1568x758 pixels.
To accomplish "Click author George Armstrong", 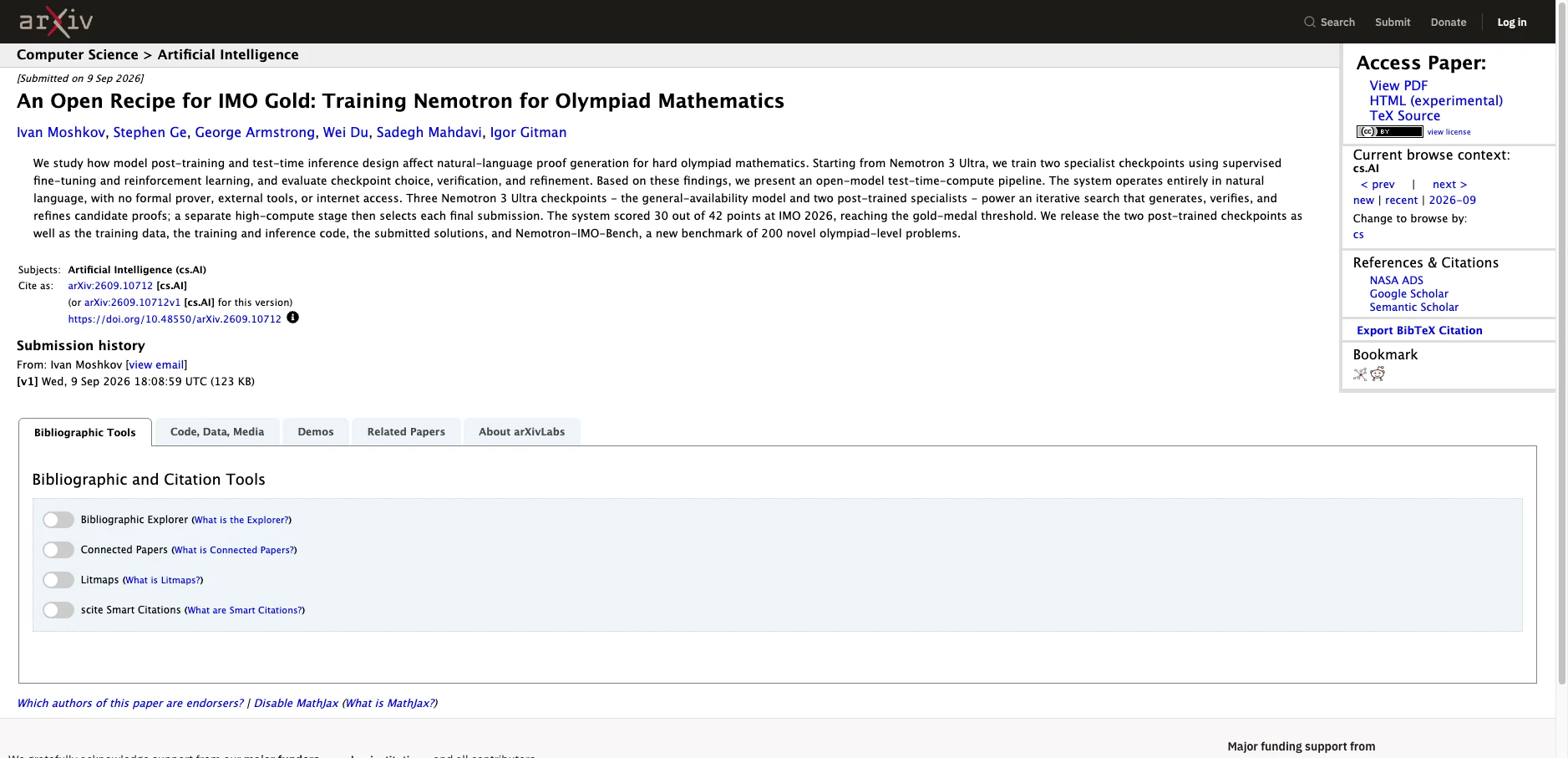I will pyautogui.click(x=255, y=132).
